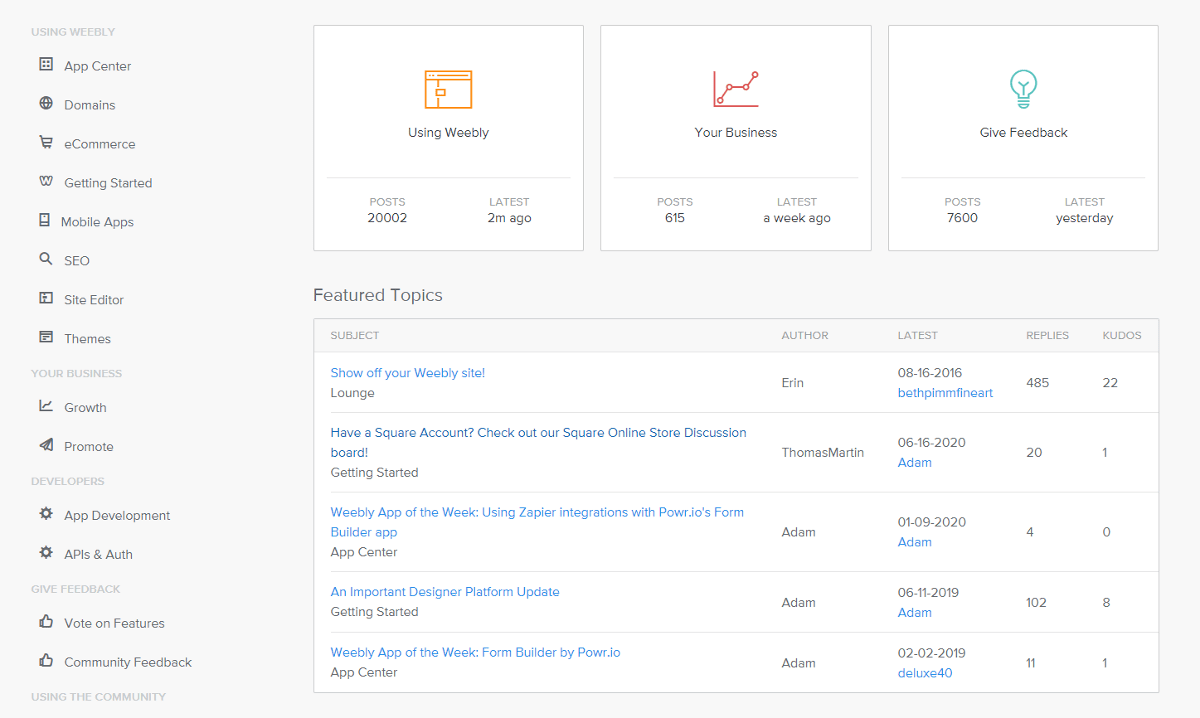Open the Your Business card title
1200x718 pixels.
[x=736, y=132]
